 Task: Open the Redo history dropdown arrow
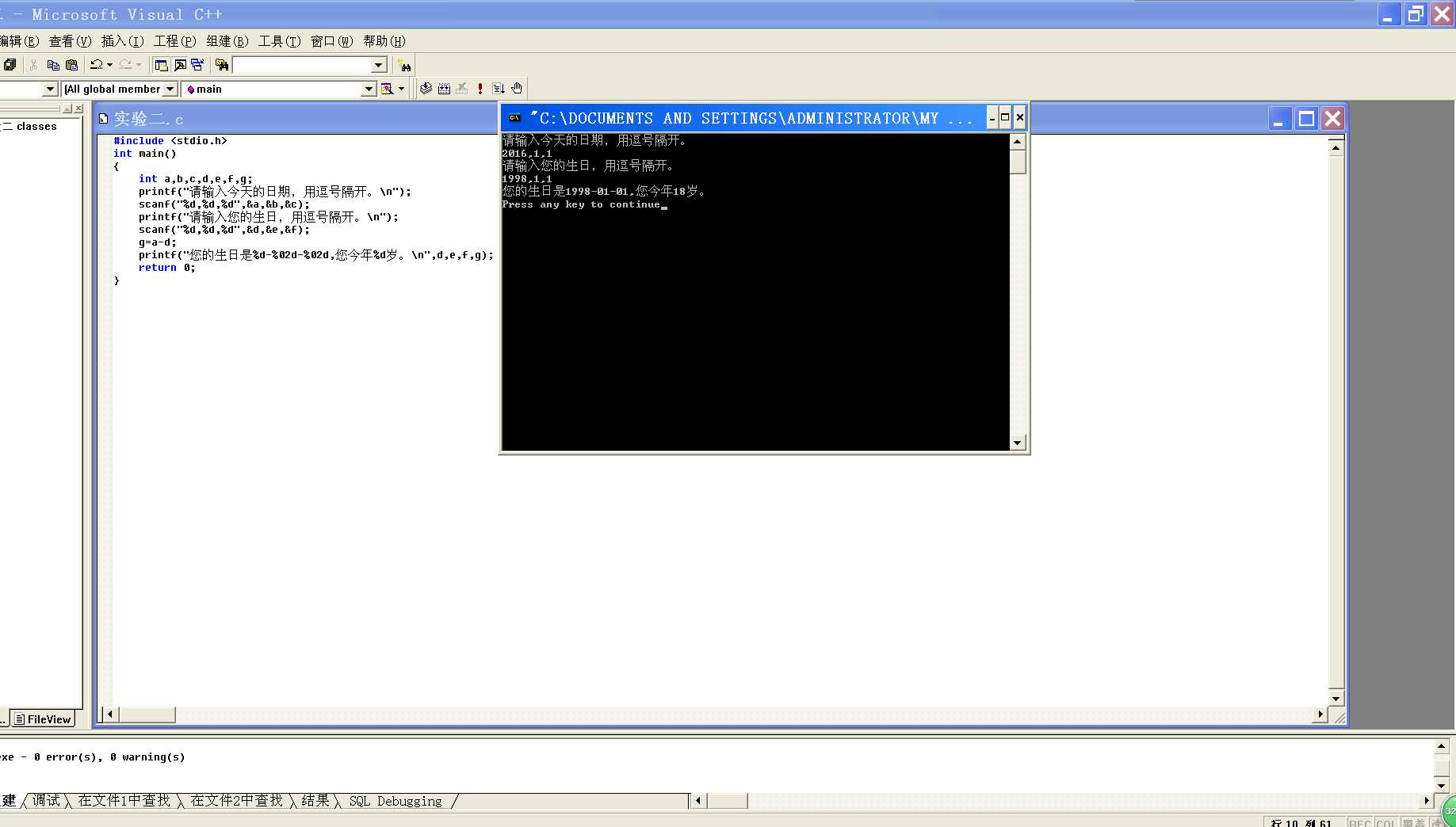coord(139,65)
